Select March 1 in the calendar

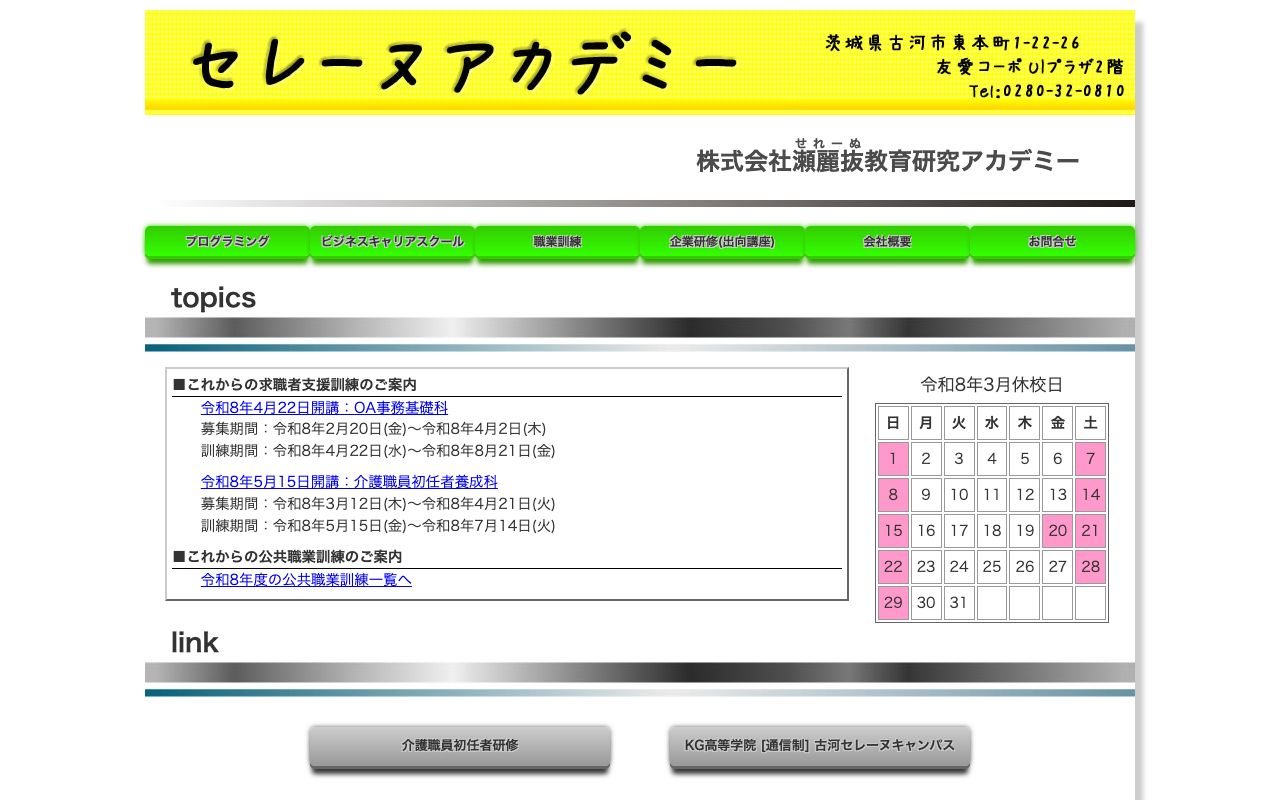[893, 459]
